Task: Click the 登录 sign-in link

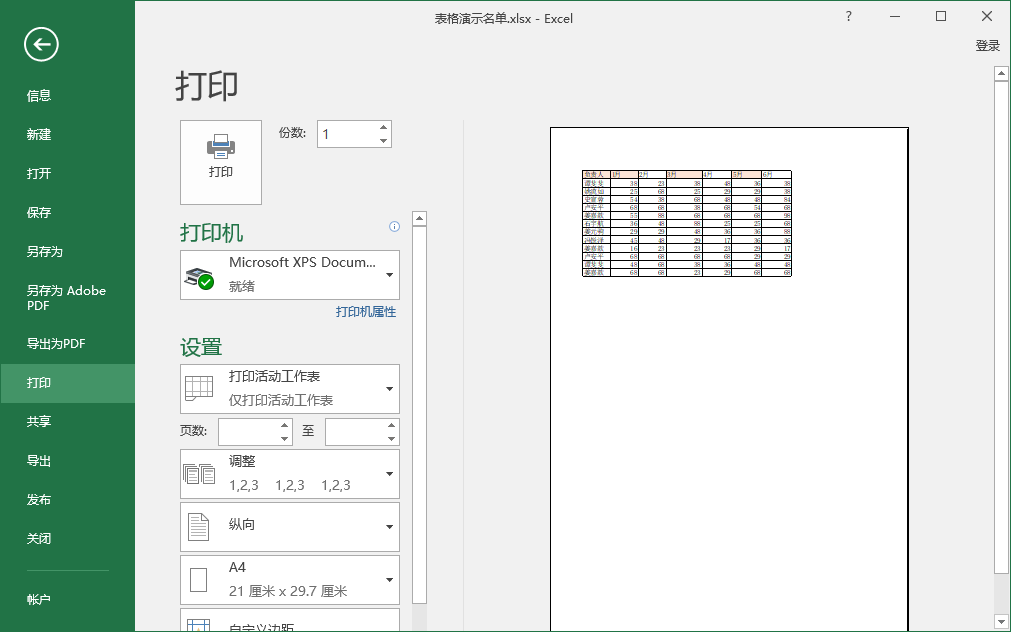Action: coord(987,46)
